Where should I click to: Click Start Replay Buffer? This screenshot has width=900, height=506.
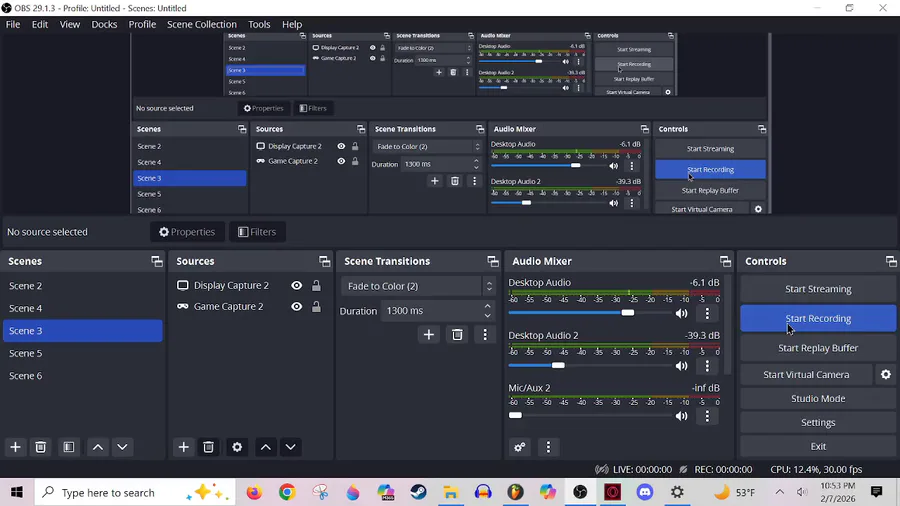(x=818, y=348)
